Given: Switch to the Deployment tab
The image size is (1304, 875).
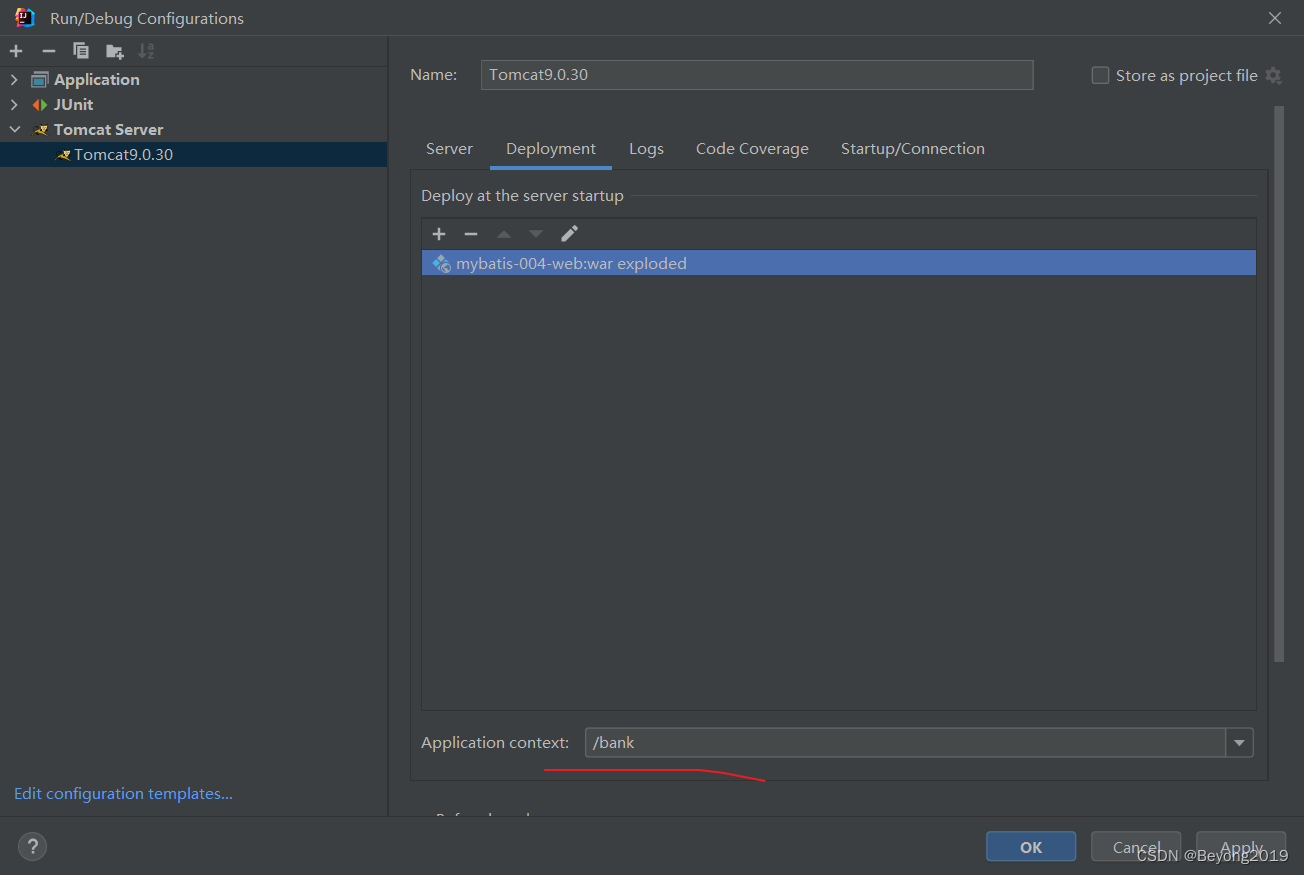Looking at the screenshot, I should point(551,149).
